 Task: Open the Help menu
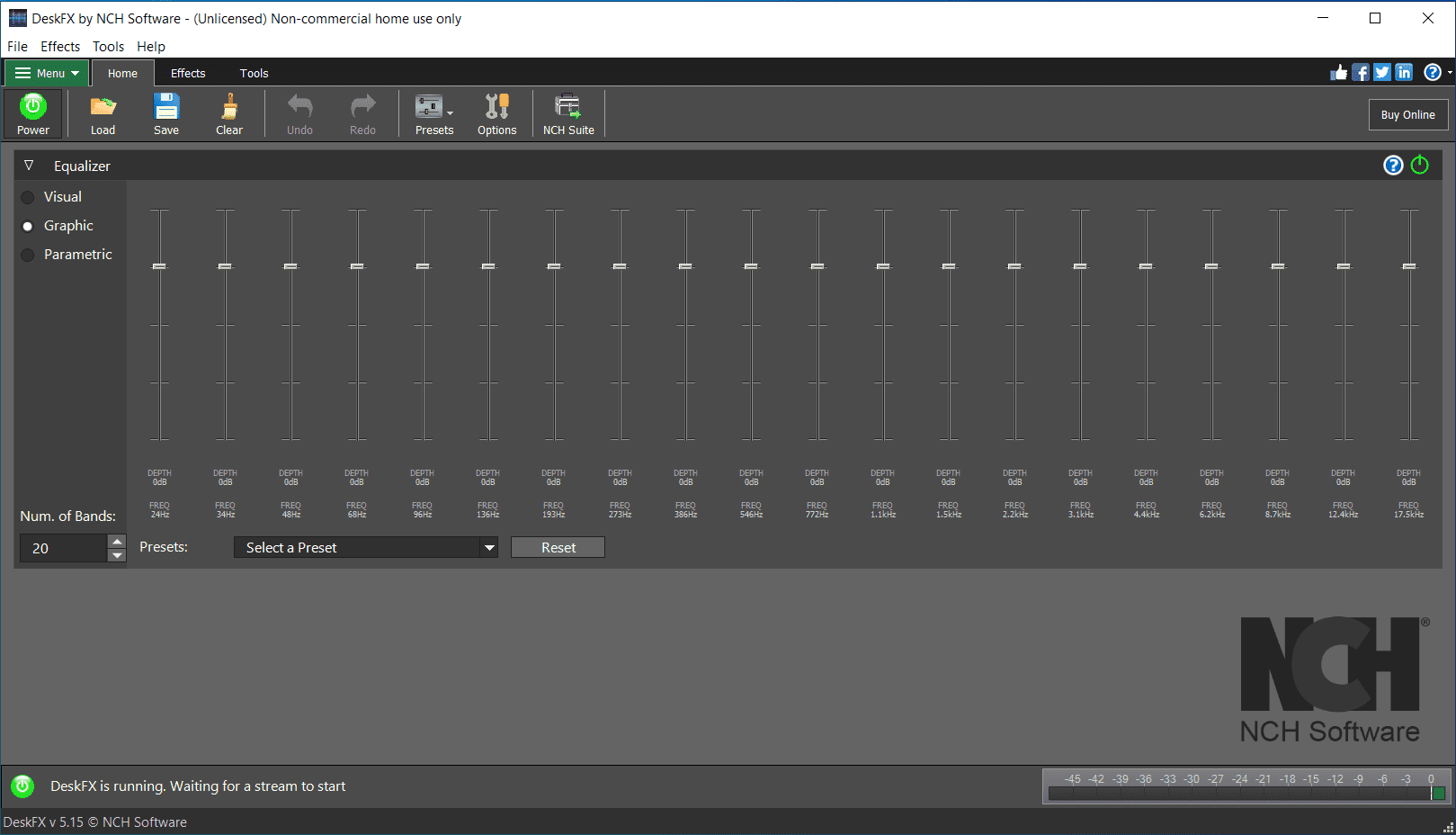click(151, 47)
